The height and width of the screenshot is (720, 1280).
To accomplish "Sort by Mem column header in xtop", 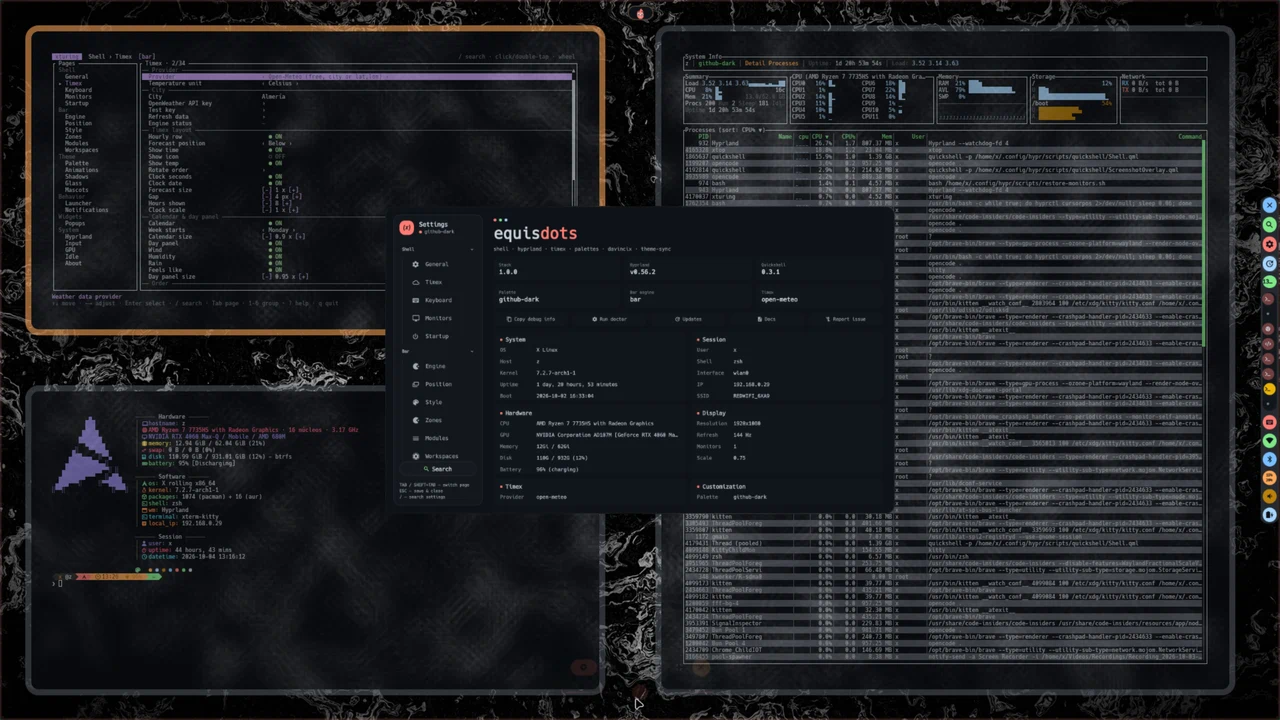I will (887, 137).
